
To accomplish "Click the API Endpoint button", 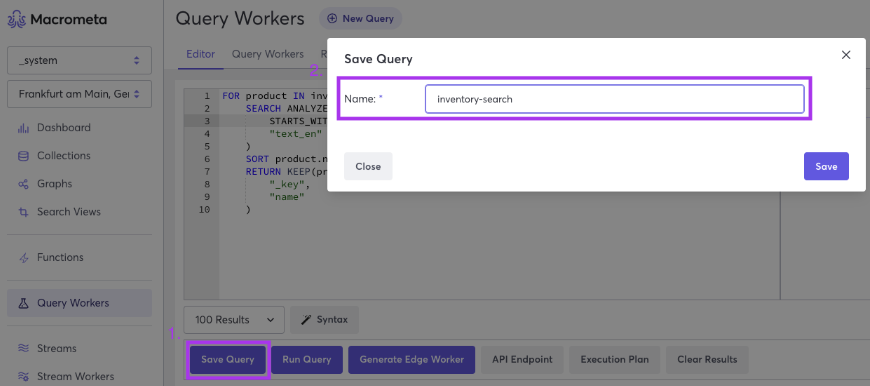I will point(522,359).
